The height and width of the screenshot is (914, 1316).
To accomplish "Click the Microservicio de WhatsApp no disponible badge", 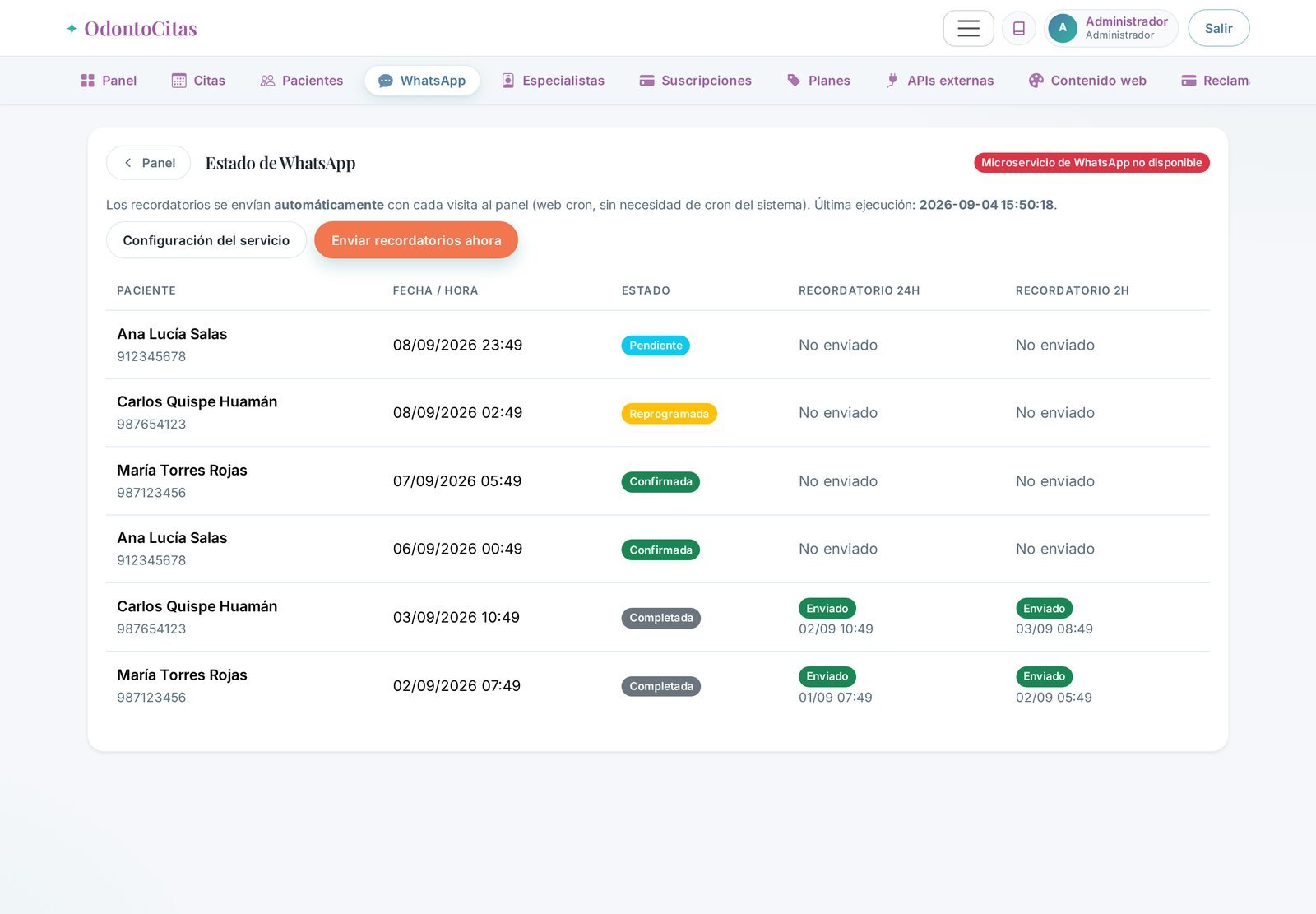I will coord(1091,163).
